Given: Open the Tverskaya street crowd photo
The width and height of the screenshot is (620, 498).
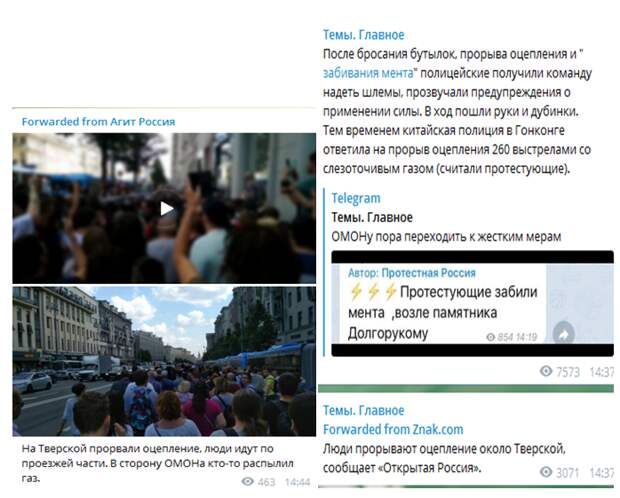Looking at the screenshot, I should [164, 362].
